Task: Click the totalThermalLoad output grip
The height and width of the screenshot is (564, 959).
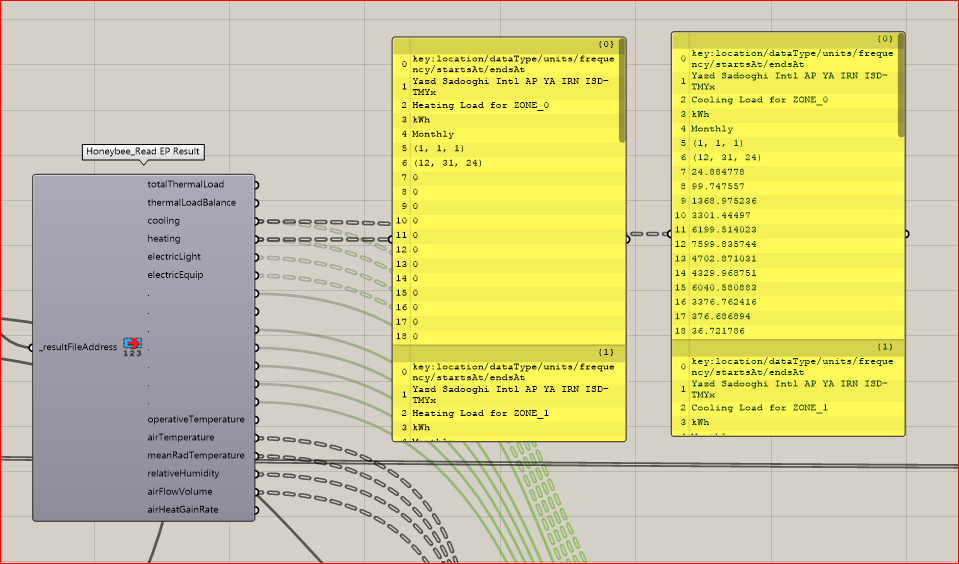Action: 256,185
